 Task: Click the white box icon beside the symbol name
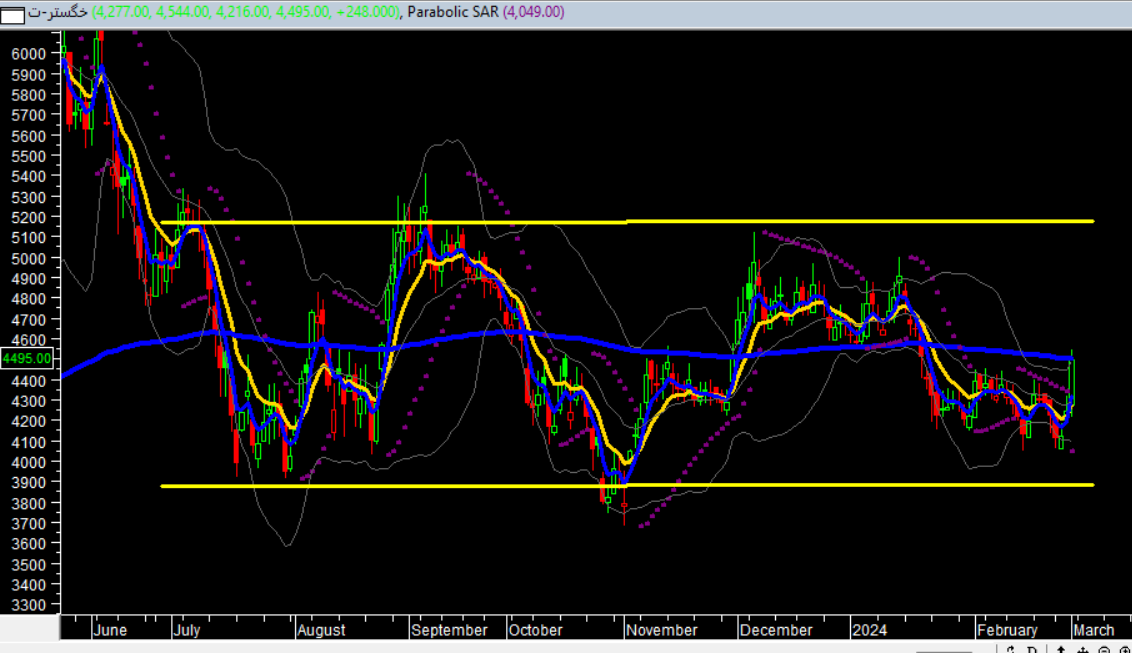coord(12,14)
